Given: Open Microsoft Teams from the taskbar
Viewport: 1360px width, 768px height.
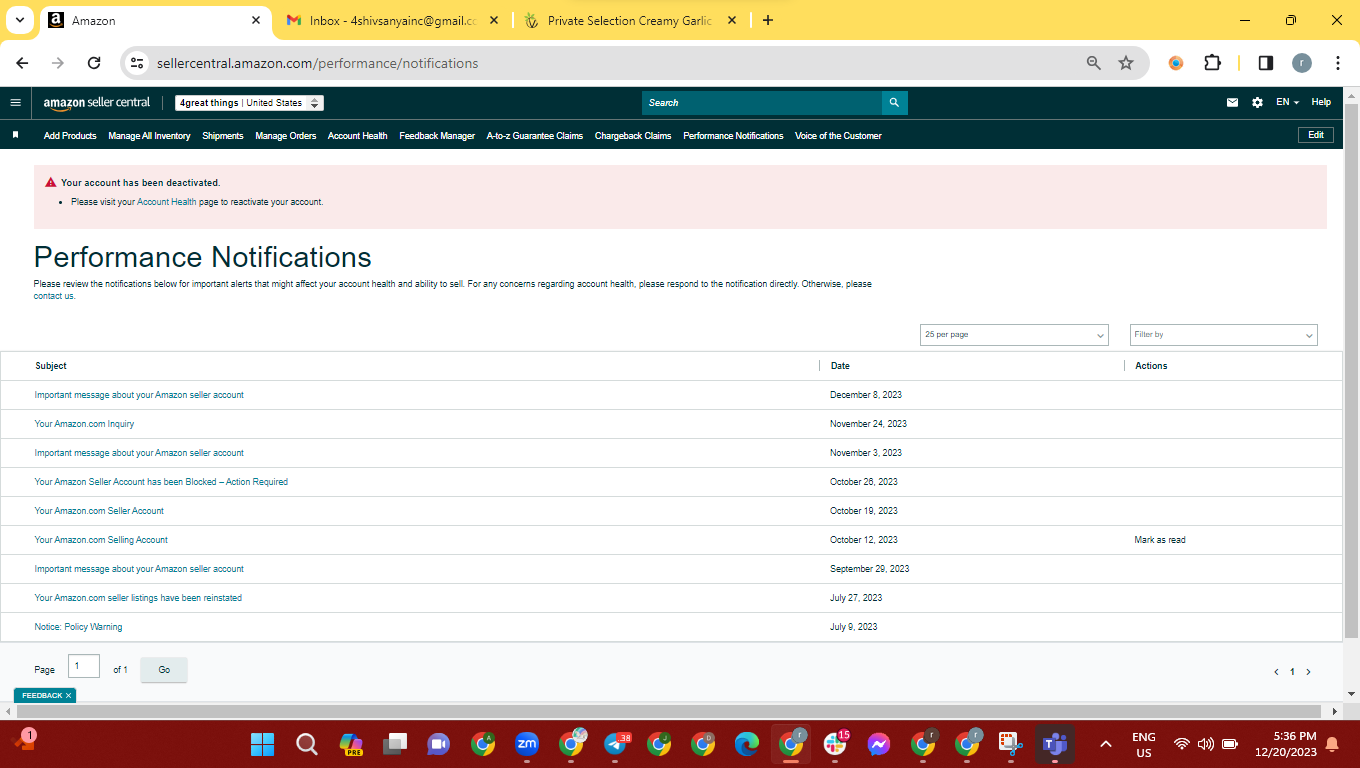Looking at the screenshot, I should pos(1055,744).
